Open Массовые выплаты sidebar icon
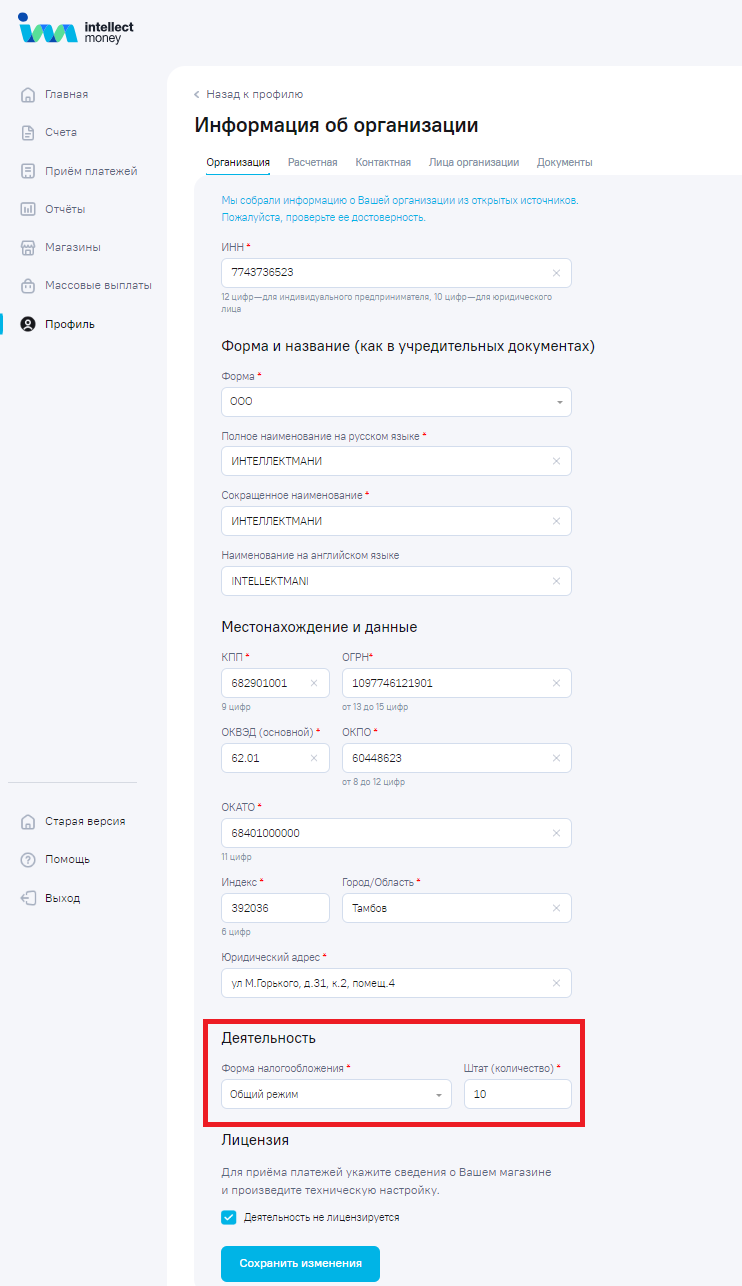The width and height of the screenshot is (742, 1286). pyautogui.click(x=28, y=286)
